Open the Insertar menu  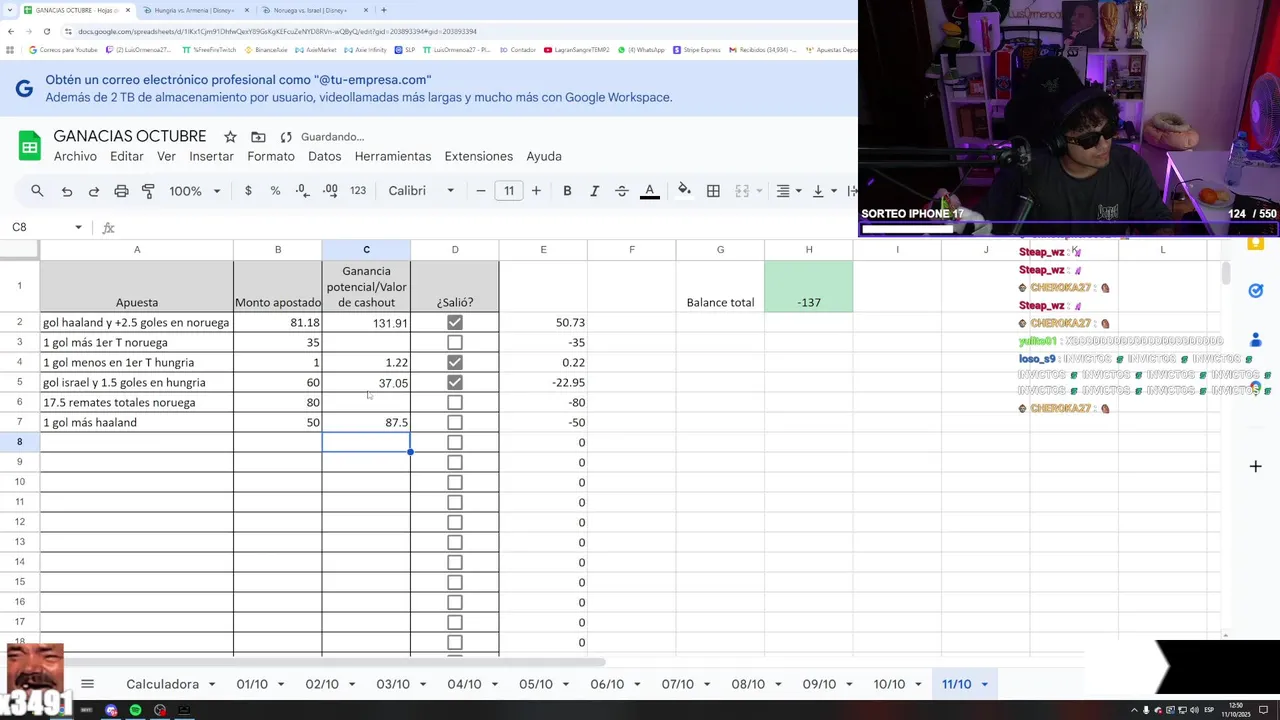click(x=211, y=157)
